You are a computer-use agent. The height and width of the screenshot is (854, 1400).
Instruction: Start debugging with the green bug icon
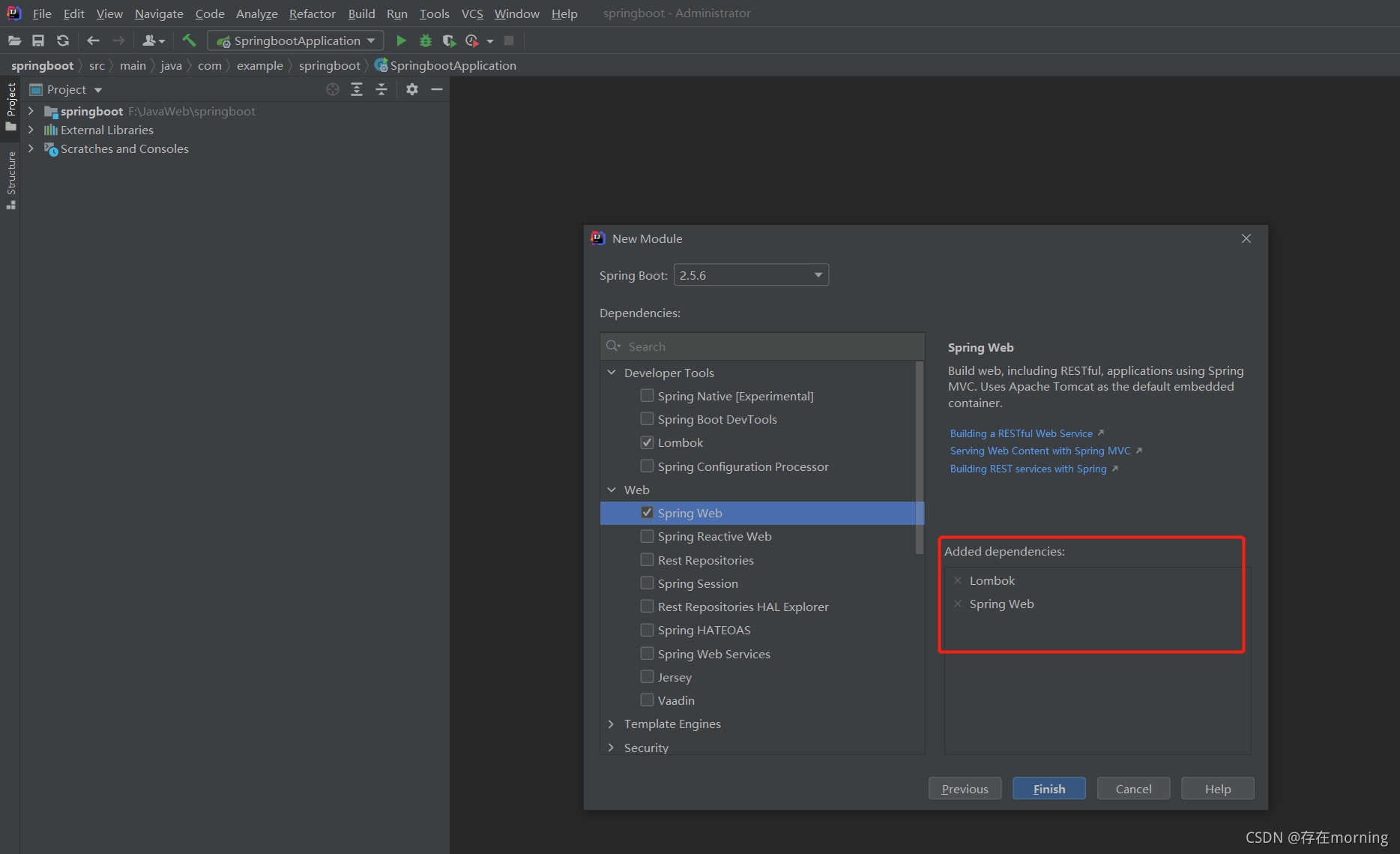pyautogui.click(x=426, y=40)
